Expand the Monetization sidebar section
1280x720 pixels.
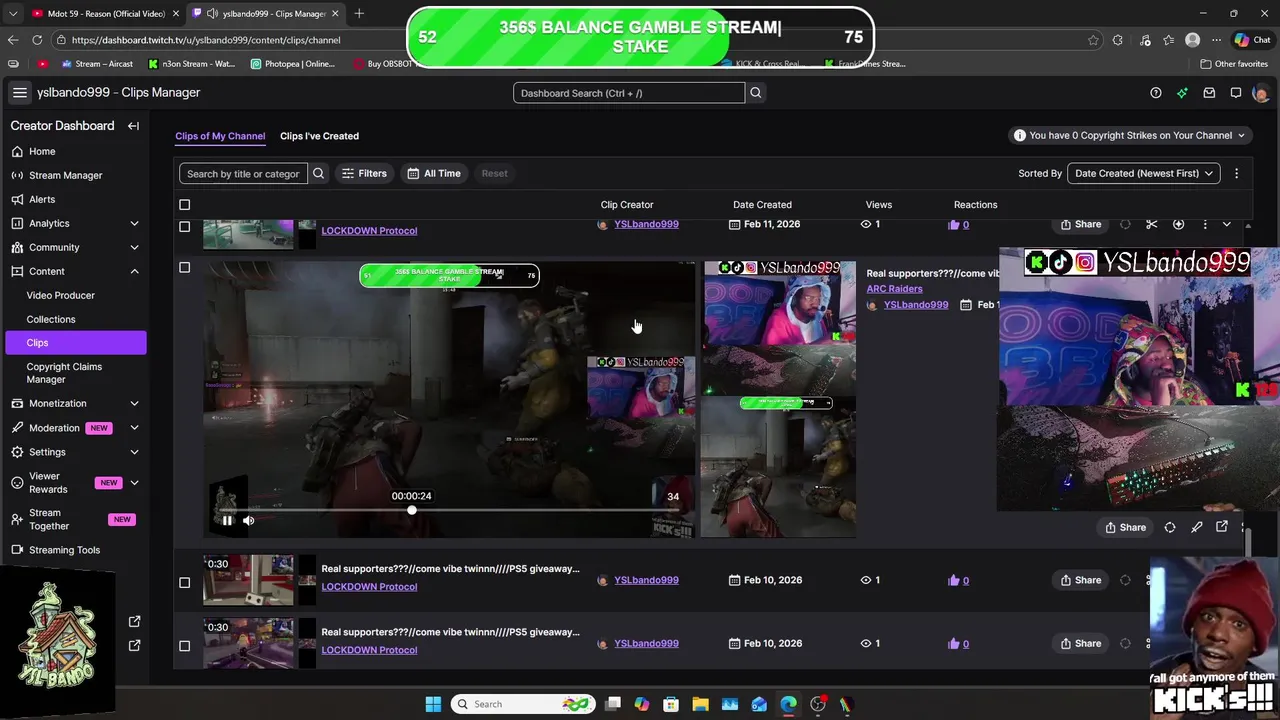pyautogui.click(x=134, y=403)
